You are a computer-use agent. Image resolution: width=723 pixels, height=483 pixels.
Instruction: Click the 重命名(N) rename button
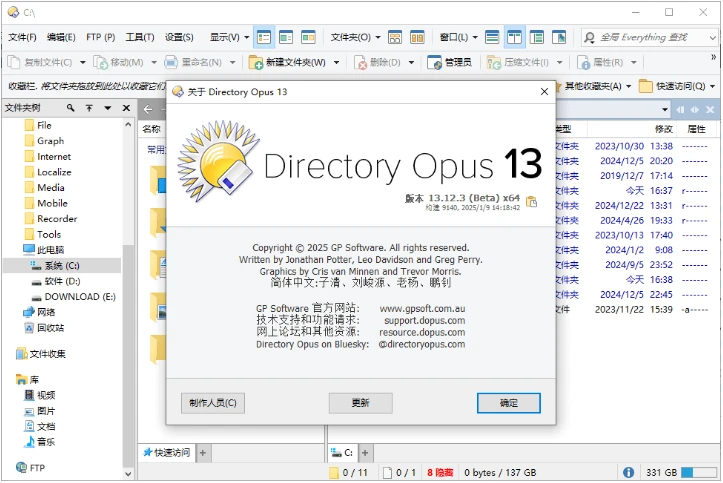(x=193, y=62)
